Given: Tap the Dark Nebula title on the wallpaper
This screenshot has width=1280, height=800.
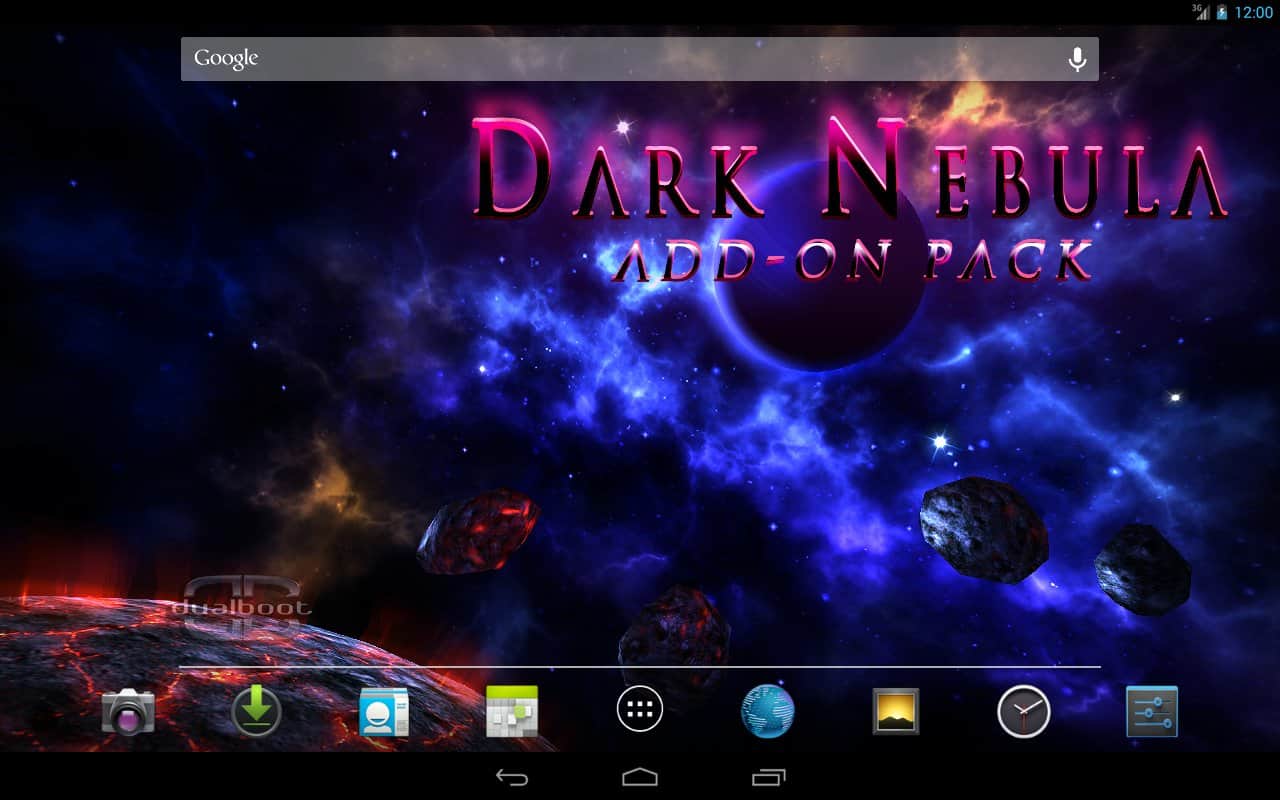Looking at the screenshot, I should click(848, 170).
